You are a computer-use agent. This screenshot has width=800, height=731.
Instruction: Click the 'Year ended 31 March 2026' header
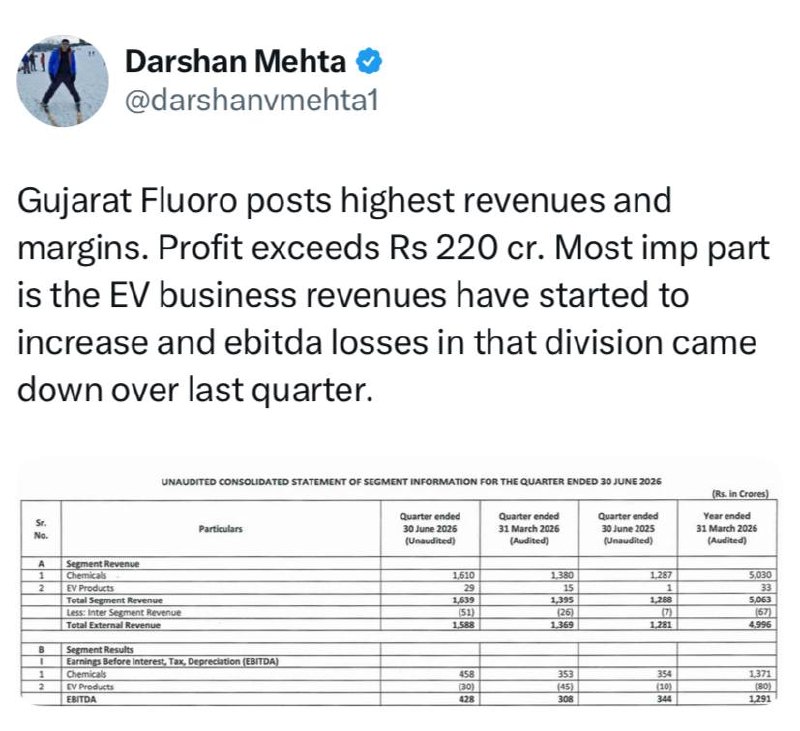[727, 528]
